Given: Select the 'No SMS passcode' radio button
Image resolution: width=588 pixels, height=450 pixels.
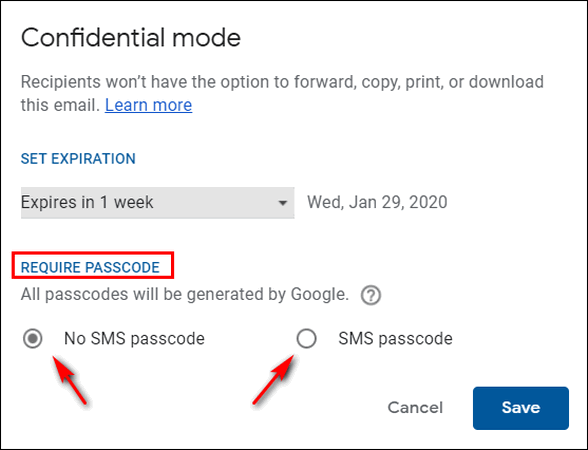Looking at the screenshot, I should [x=33, y=339].
